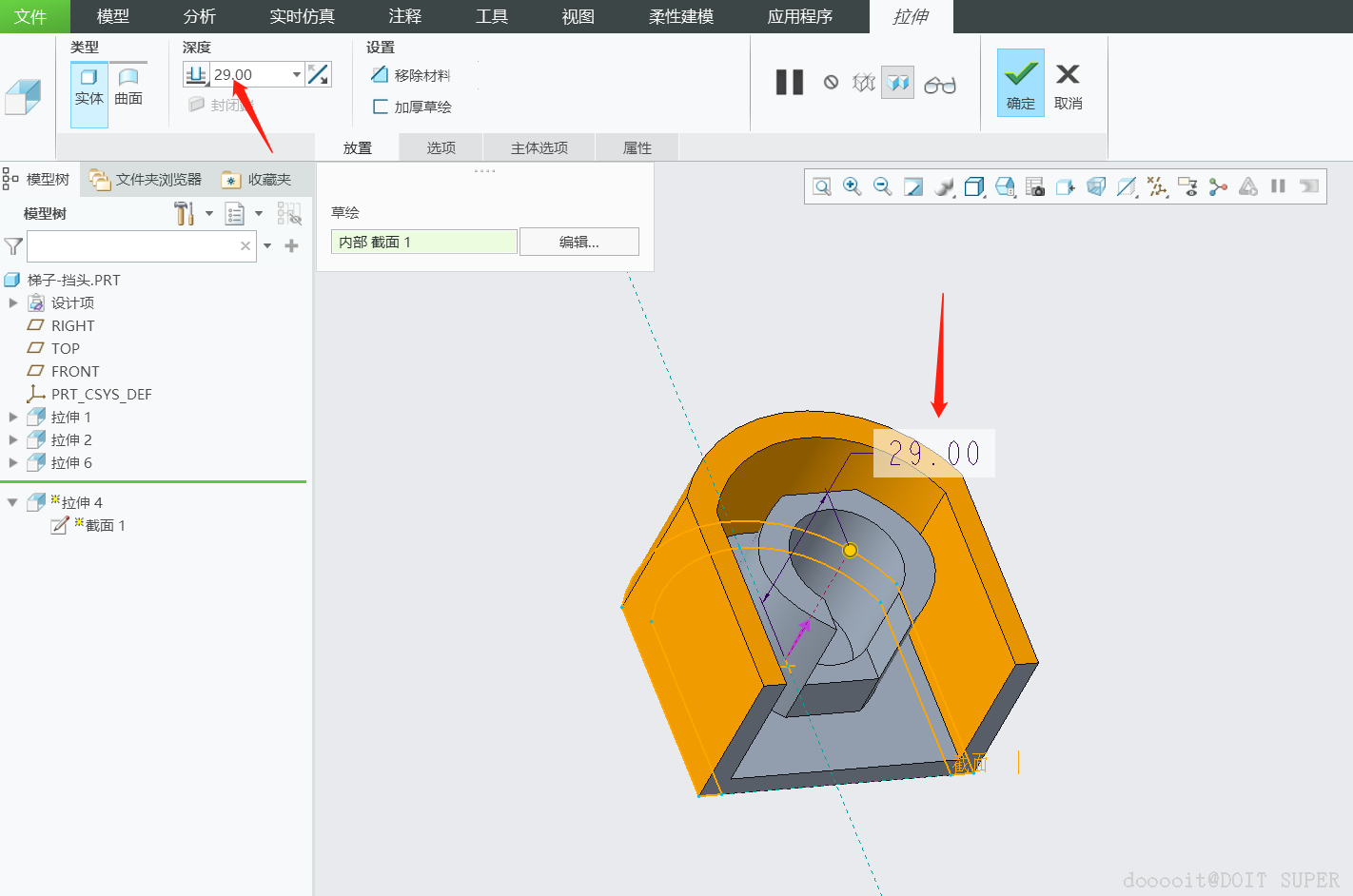Enable 加厚草绘 thicken sketch option

(x=412, y=107)
